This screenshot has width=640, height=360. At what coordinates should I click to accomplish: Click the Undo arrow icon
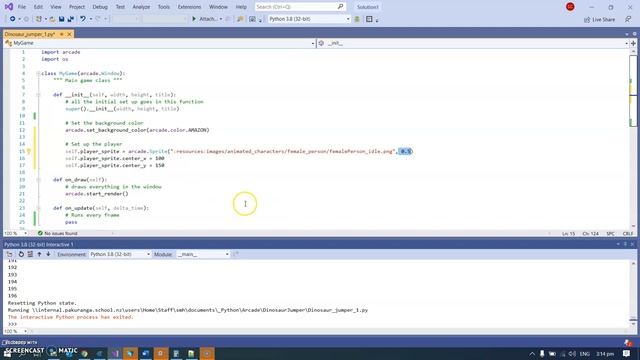(83, 19)
